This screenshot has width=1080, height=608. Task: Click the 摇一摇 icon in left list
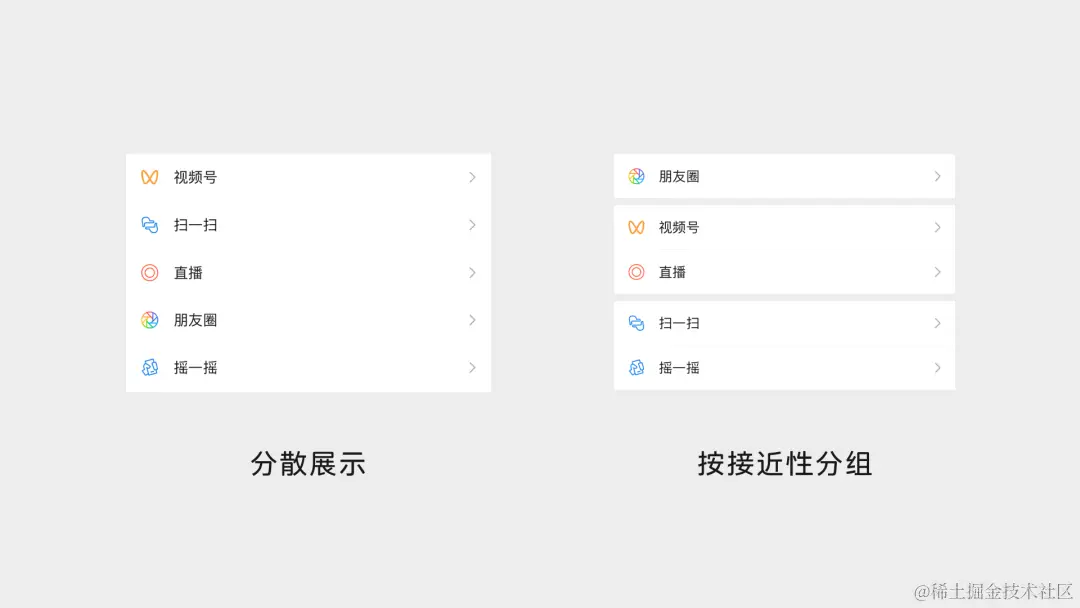coord(149,368)
